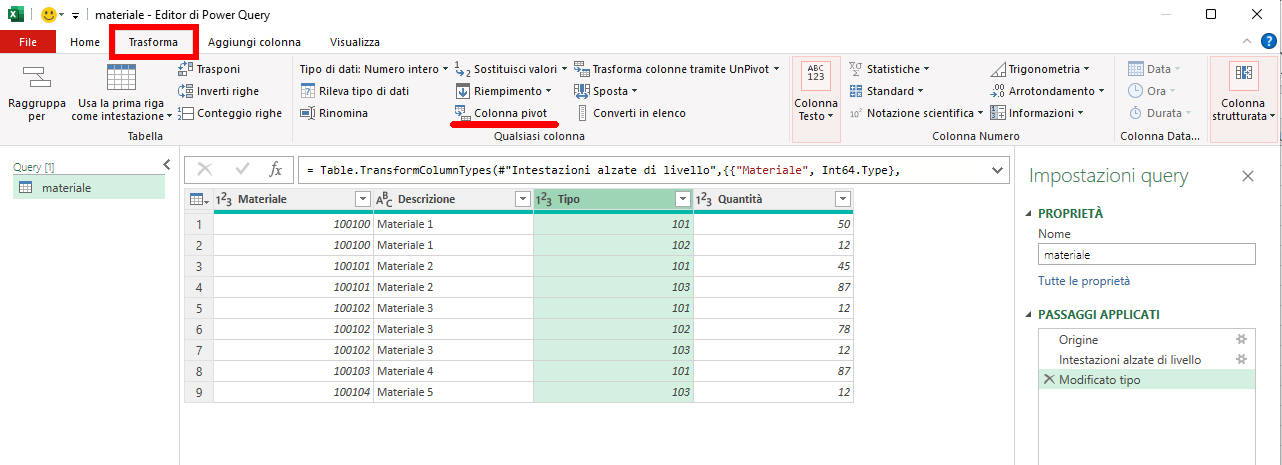The height and width of the screenshot is (465, 1282).
Task: Click Conteggio righe
Action: click(x=229, y=113)
